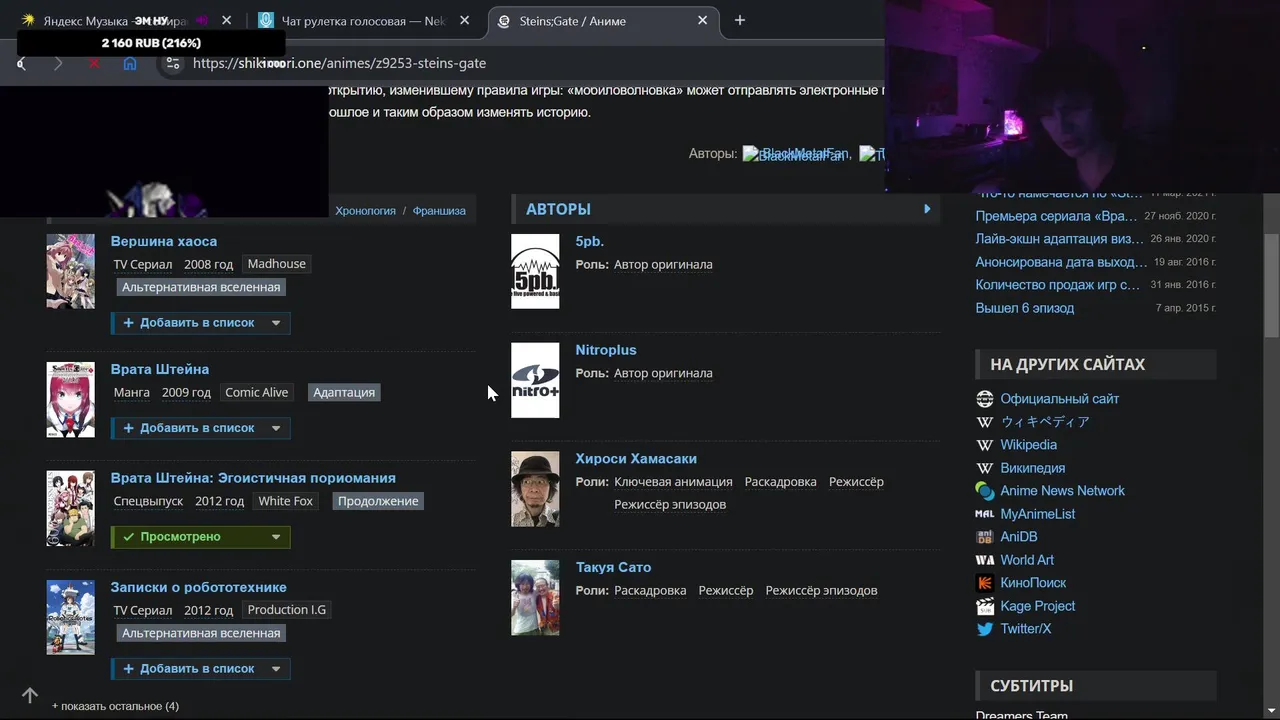
Task: Click the site information icon in address bar
Action: 173,63
